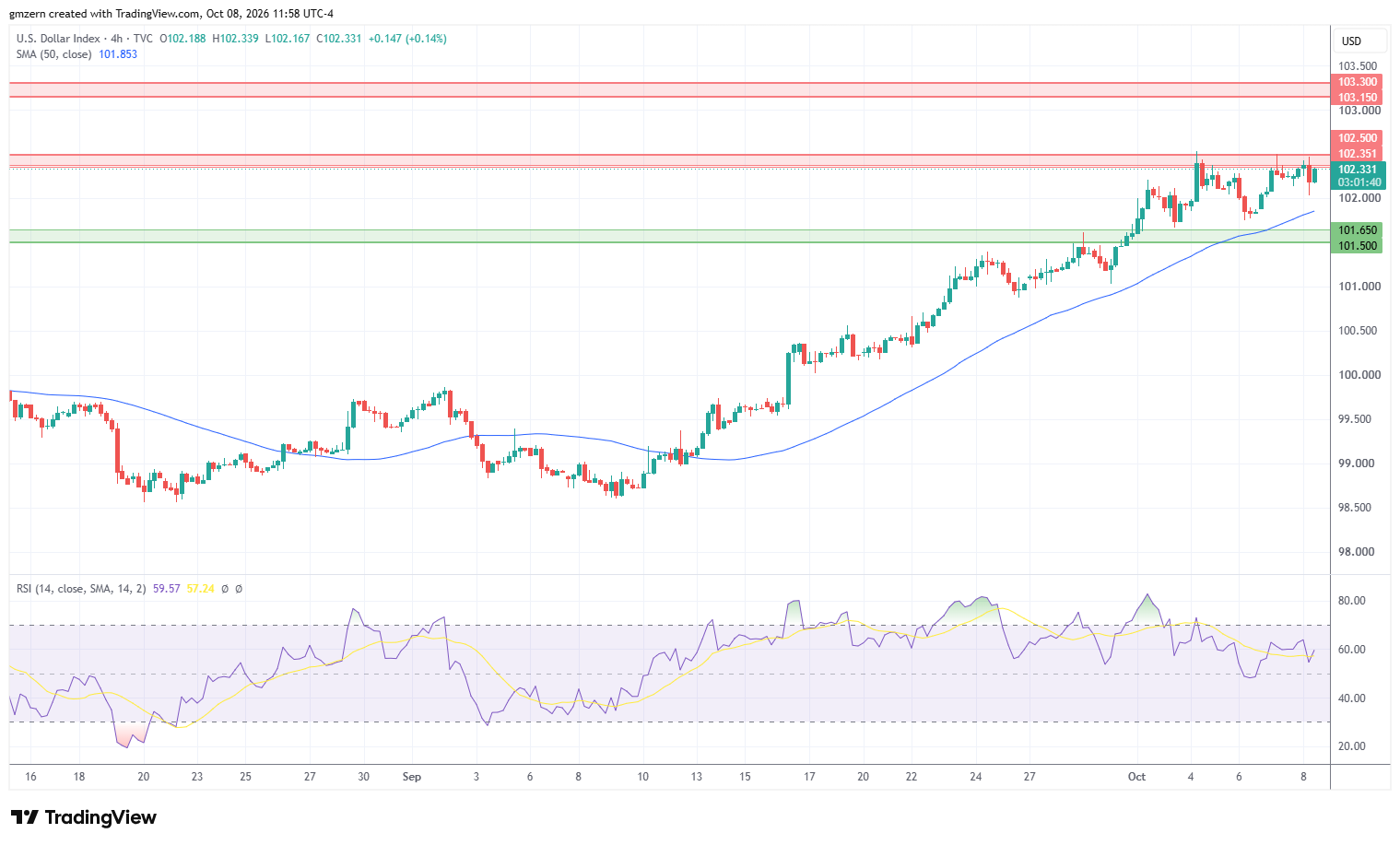Click the 103.300 red price label
Screen dimensions: 1400x845
tap(1358, 83)
